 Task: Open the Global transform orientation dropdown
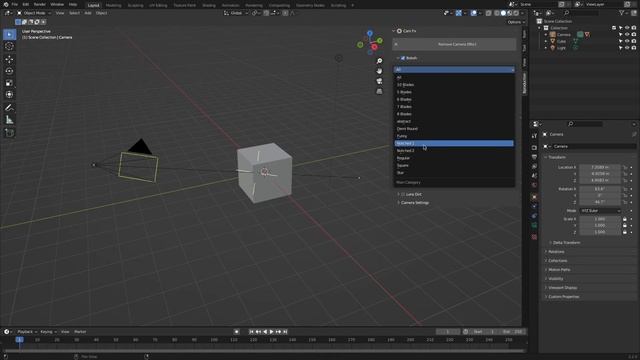pos(236,13)
